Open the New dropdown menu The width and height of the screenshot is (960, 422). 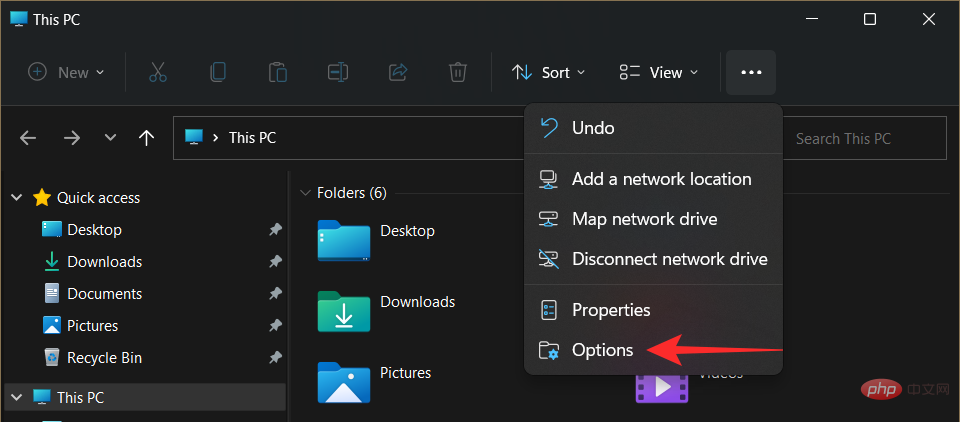(x=66, y=72)
